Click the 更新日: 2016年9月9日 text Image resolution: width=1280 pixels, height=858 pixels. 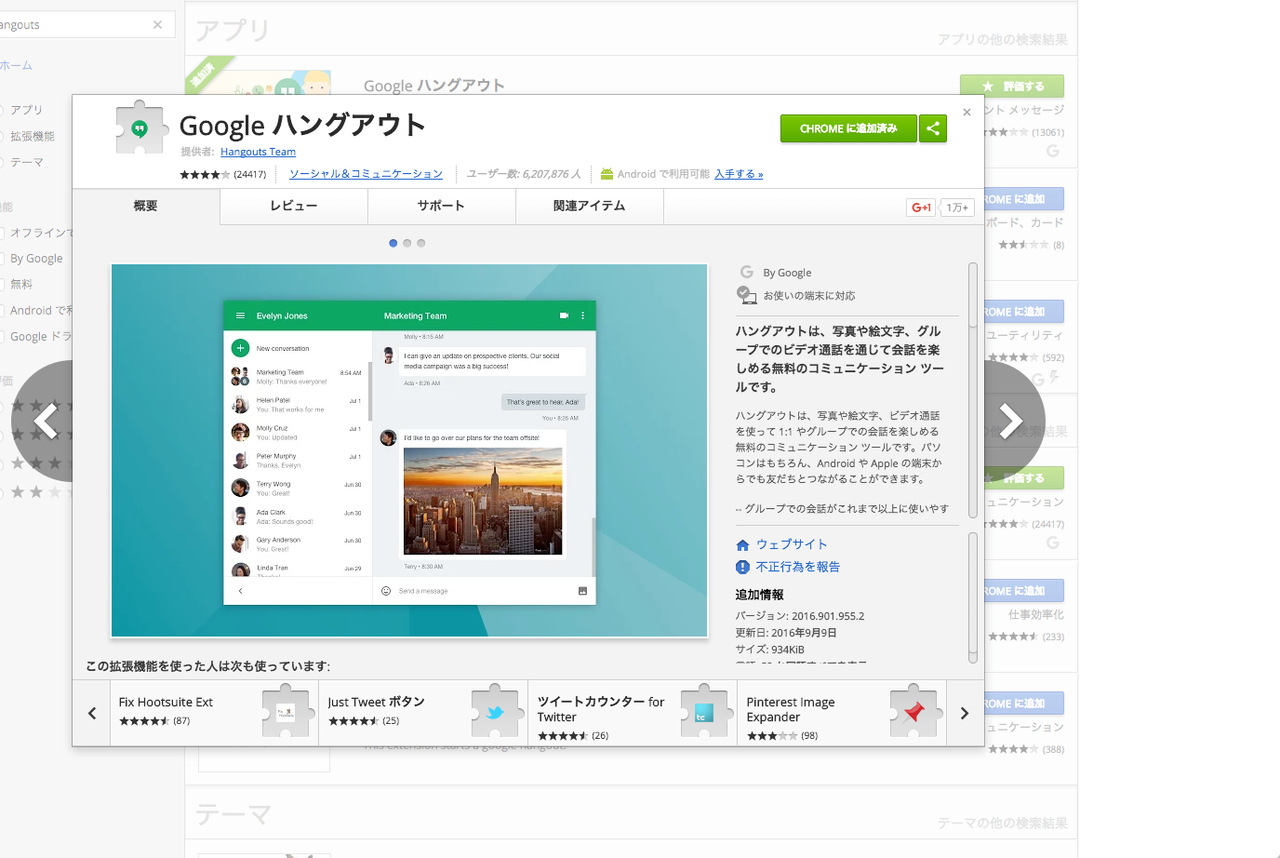pyautogui.click(x=786, y=633)
